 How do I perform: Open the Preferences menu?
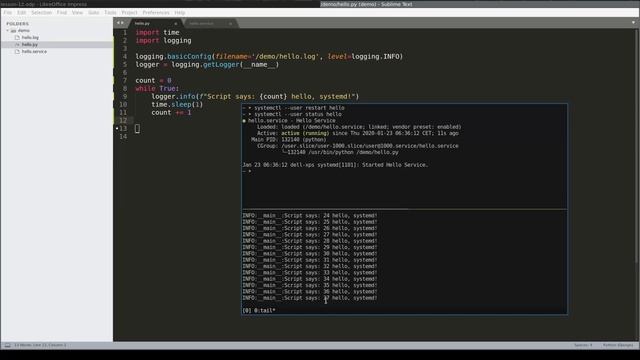[156, 13]
